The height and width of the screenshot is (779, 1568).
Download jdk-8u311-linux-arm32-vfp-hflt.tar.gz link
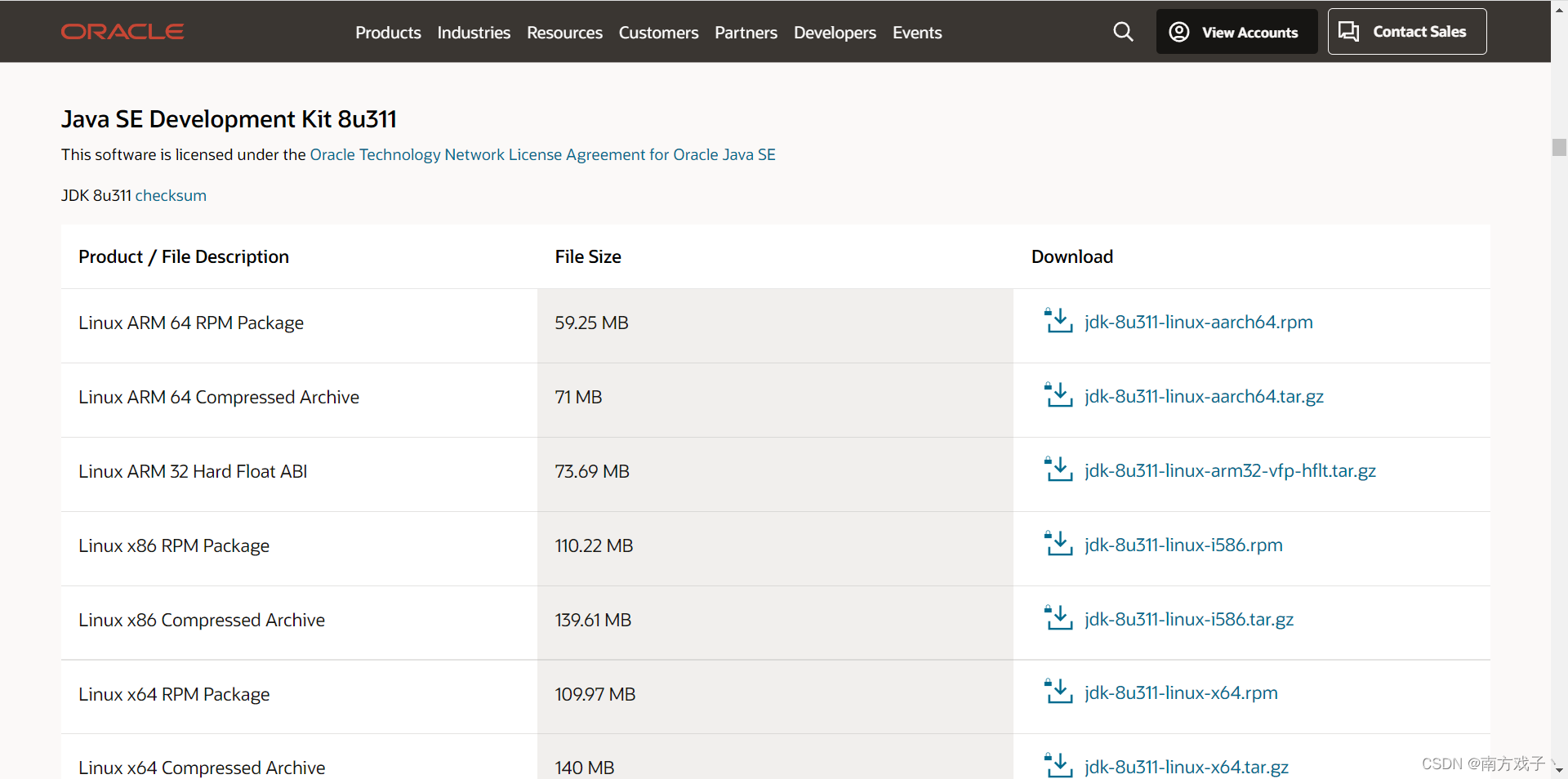[x=1230, y=470]
